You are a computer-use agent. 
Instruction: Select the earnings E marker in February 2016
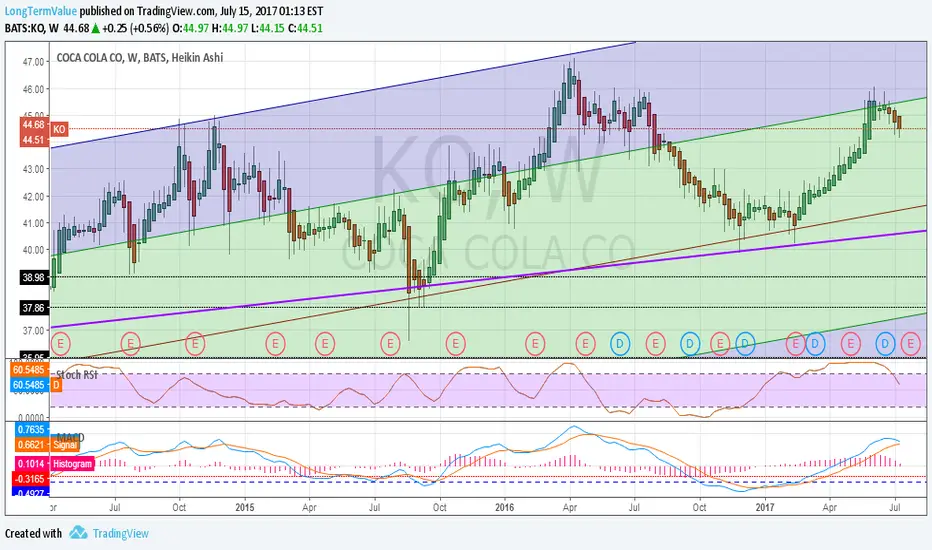click(535, 343)
